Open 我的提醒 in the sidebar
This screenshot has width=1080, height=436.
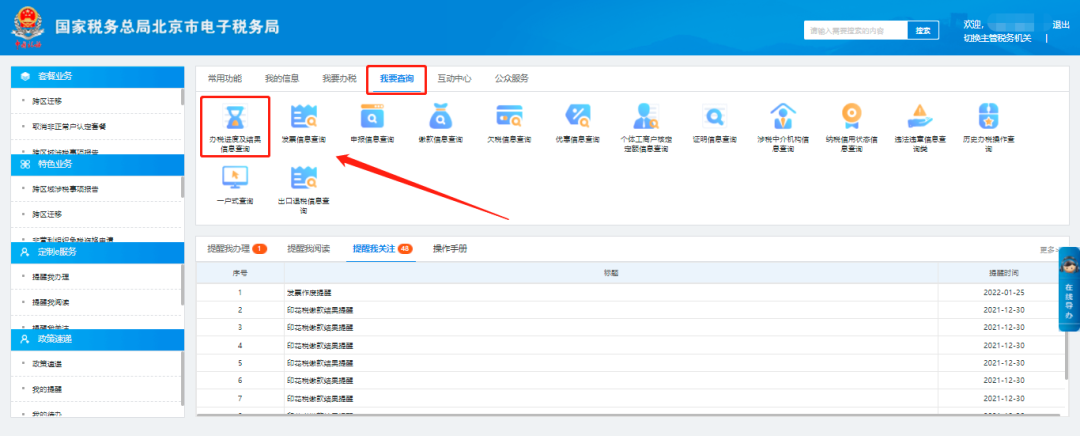tap(47, 389)
